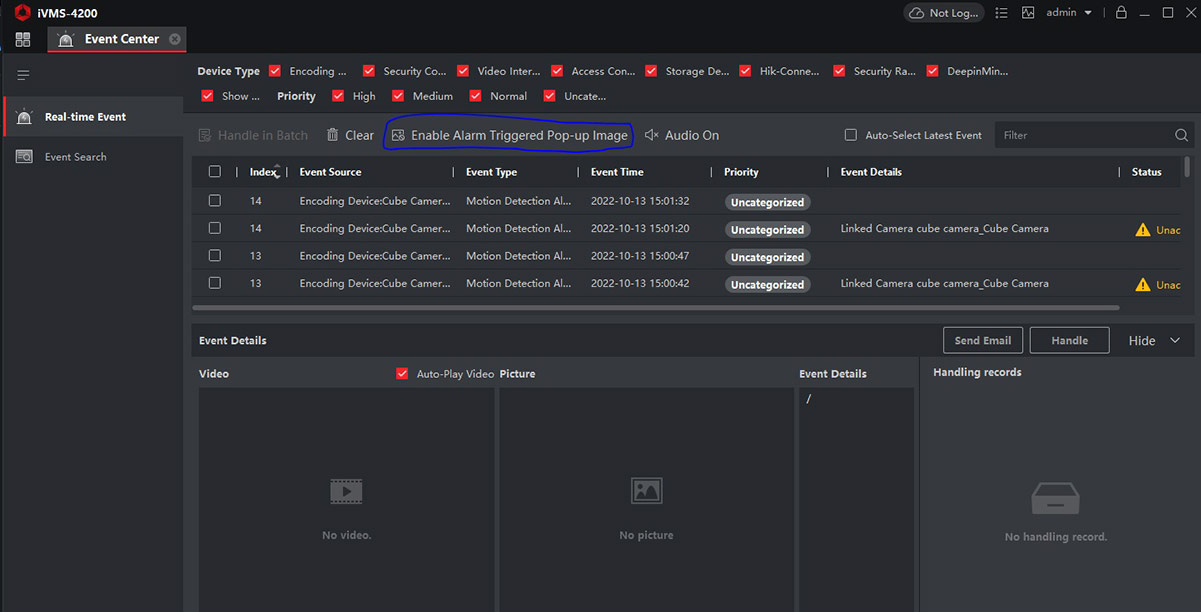
Task: Open the task list icon in title bar
Action: [1001, 13]
